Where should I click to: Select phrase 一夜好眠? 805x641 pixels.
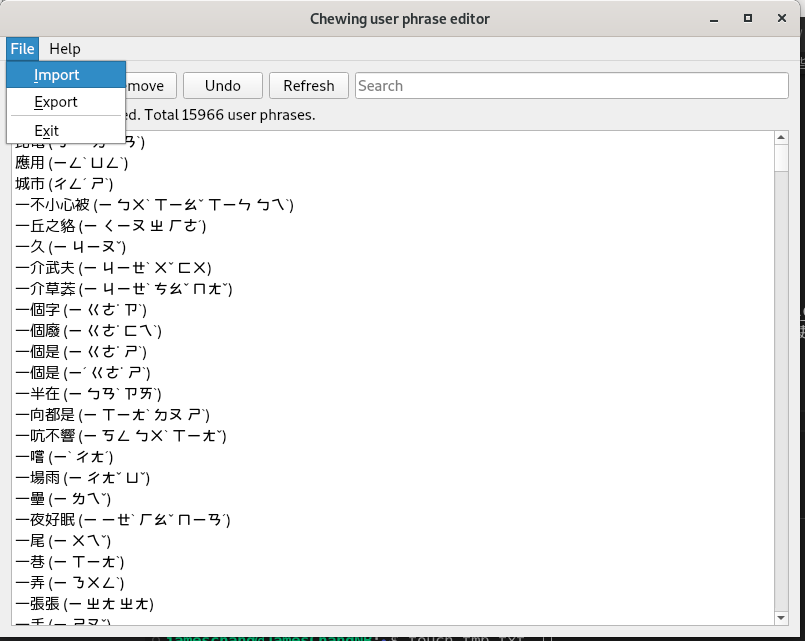(x=393, y=520)
